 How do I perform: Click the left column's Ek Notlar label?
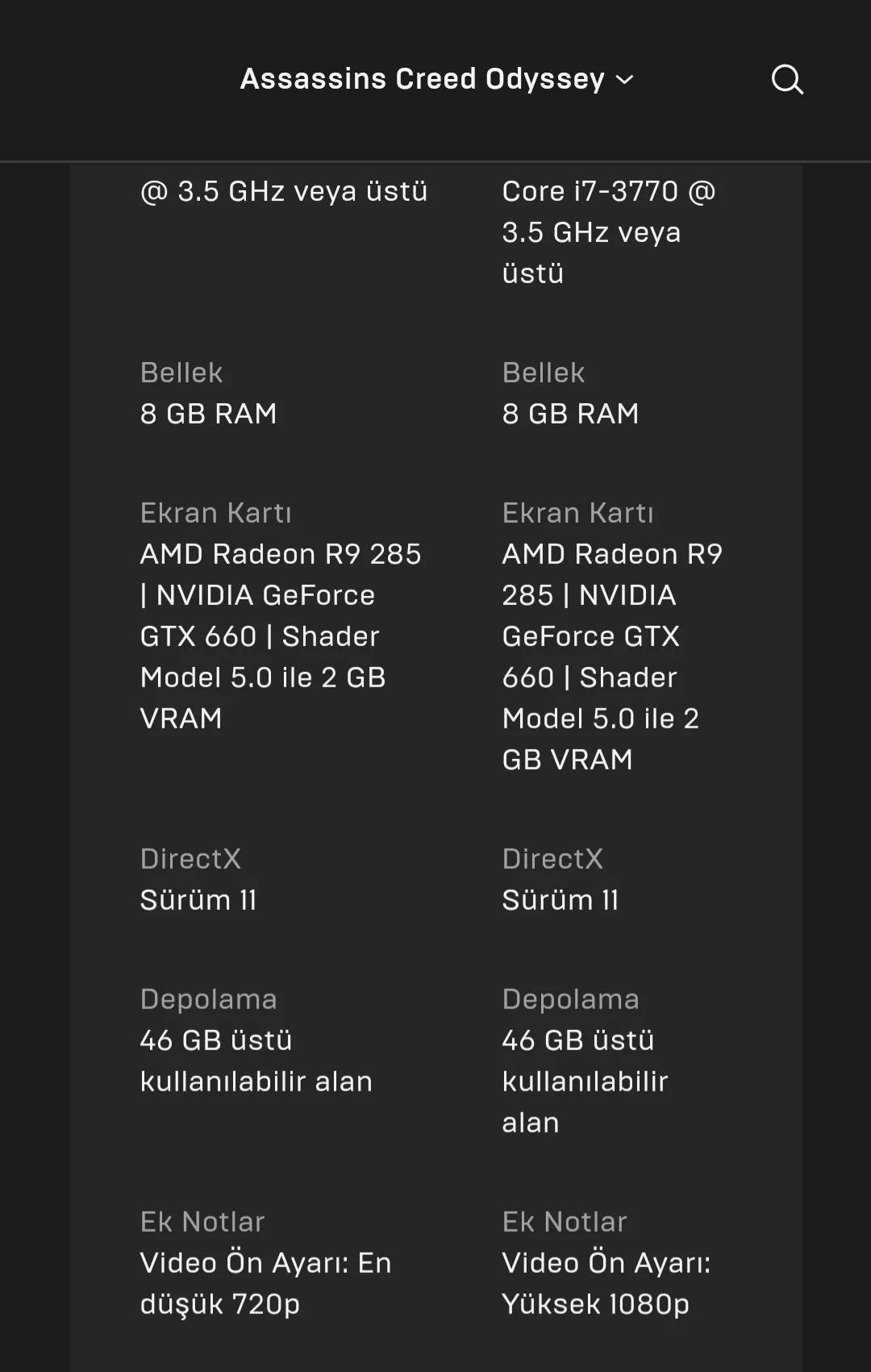(x=202, y=1222)
